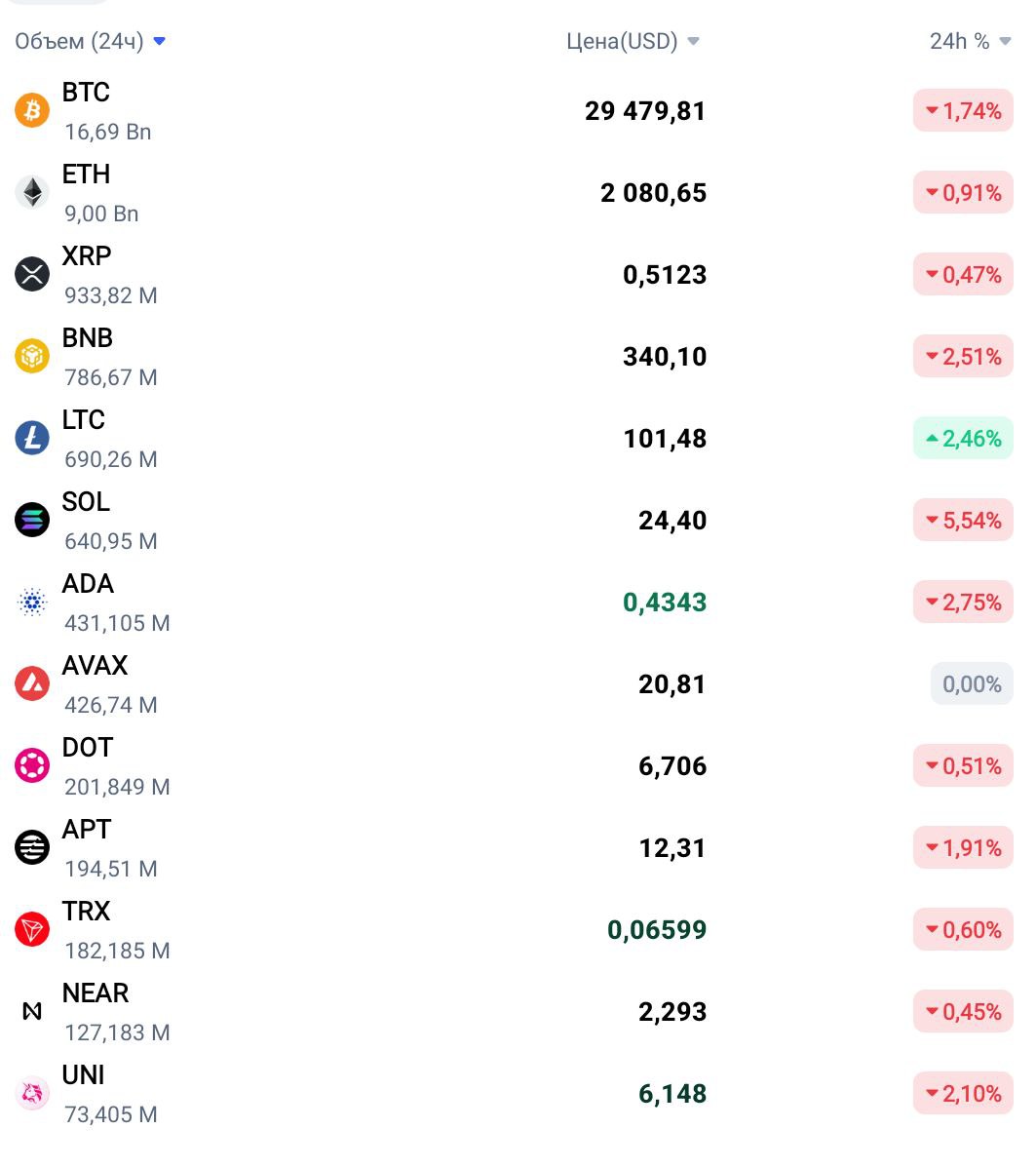Open the Ethereum ETH coin icon
This screenshot has height=1168, width=1036.
(x=32, y=192)
